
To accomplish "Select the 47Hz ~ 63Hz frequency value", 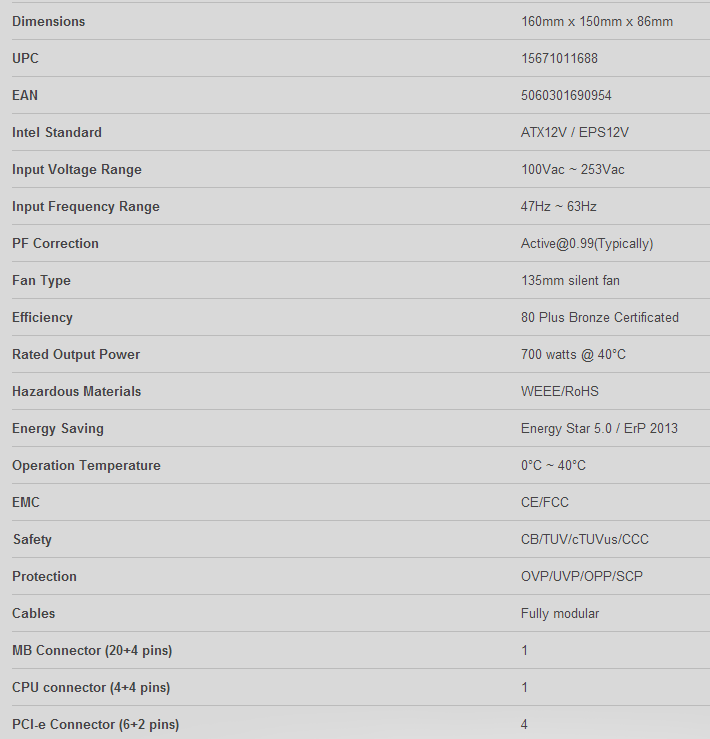I will click(558, 206).
